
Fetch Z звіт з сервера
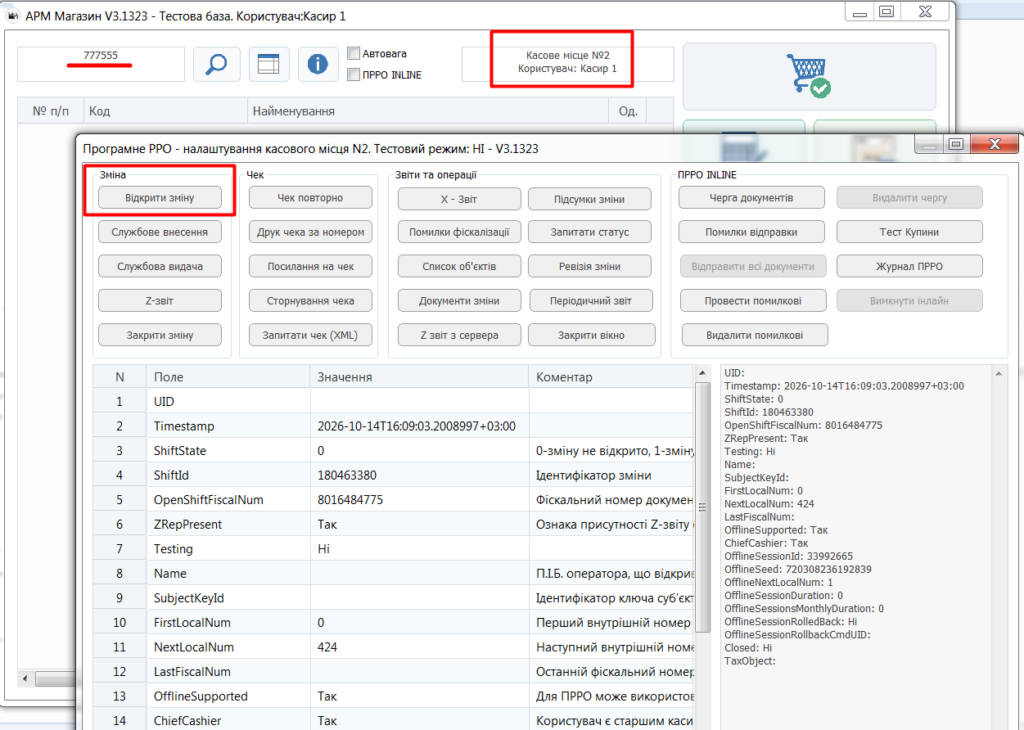[x=459, y=335]
